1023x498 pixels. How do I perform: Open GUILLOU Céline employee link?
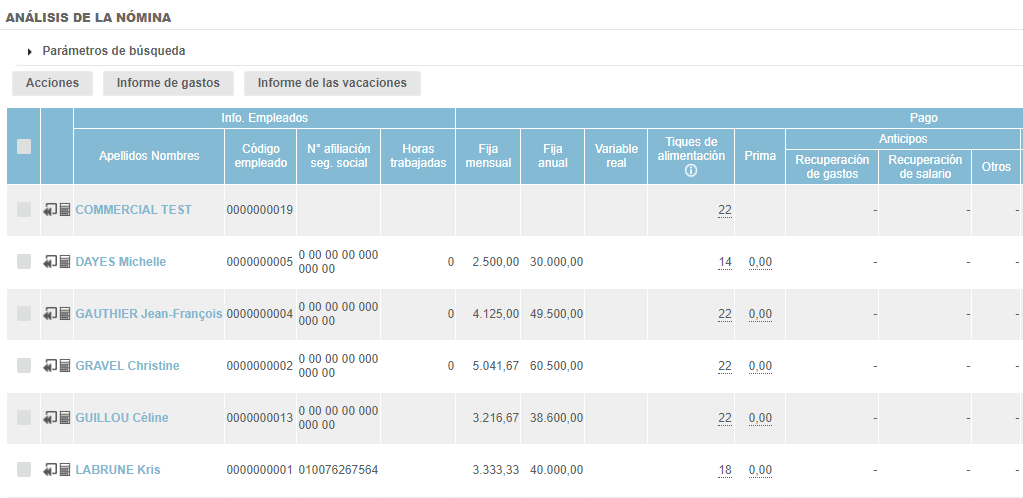coord(122,418)
